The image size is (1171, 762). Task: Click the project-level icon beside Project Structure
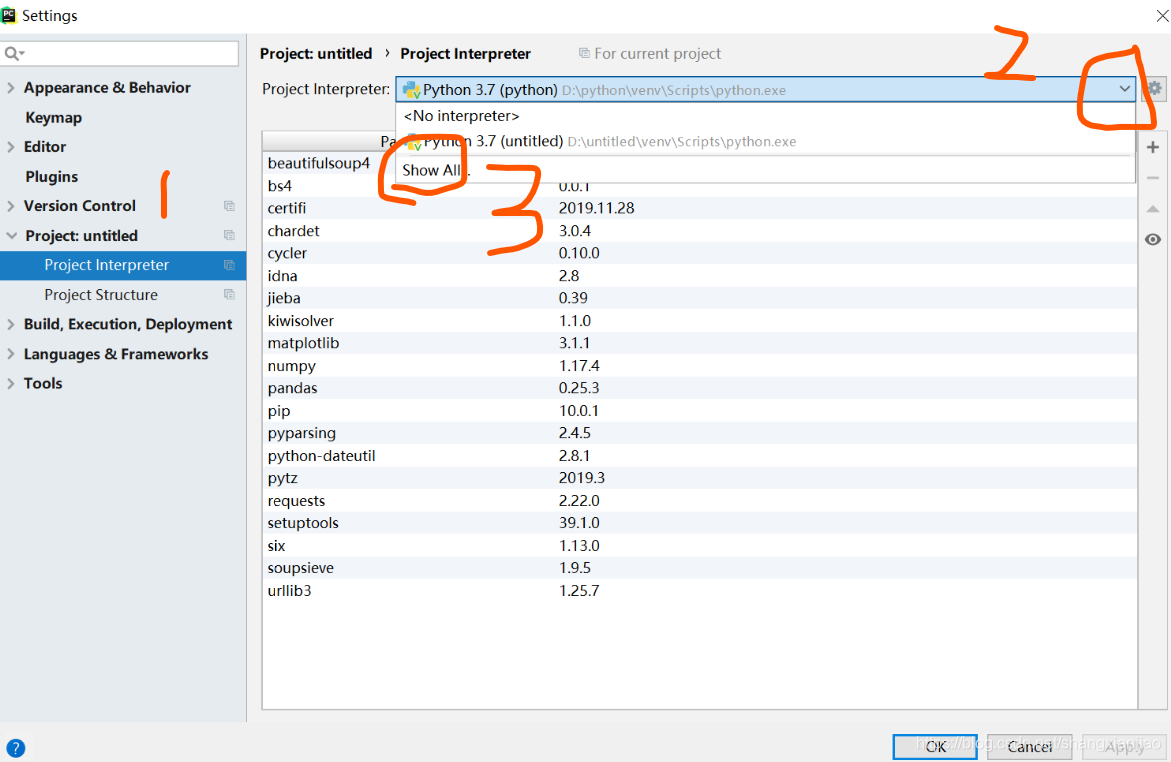229,294
